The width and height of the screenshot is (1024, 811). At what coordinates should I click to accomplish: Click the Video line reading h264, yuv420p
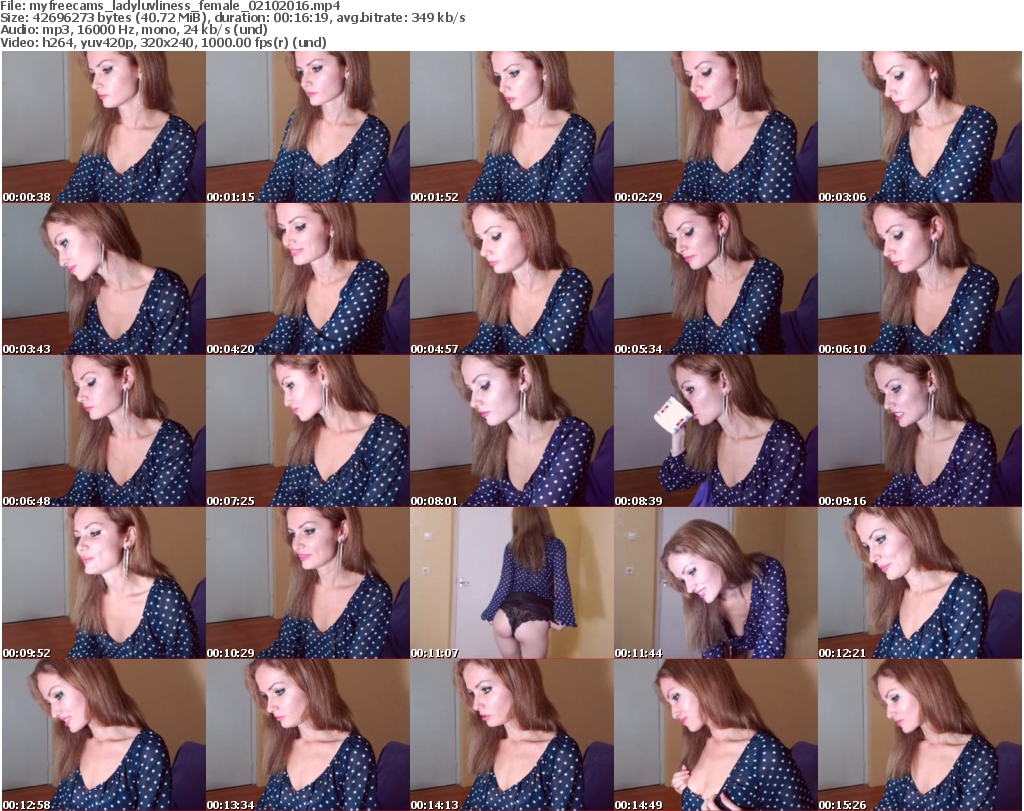click(163, 42)
